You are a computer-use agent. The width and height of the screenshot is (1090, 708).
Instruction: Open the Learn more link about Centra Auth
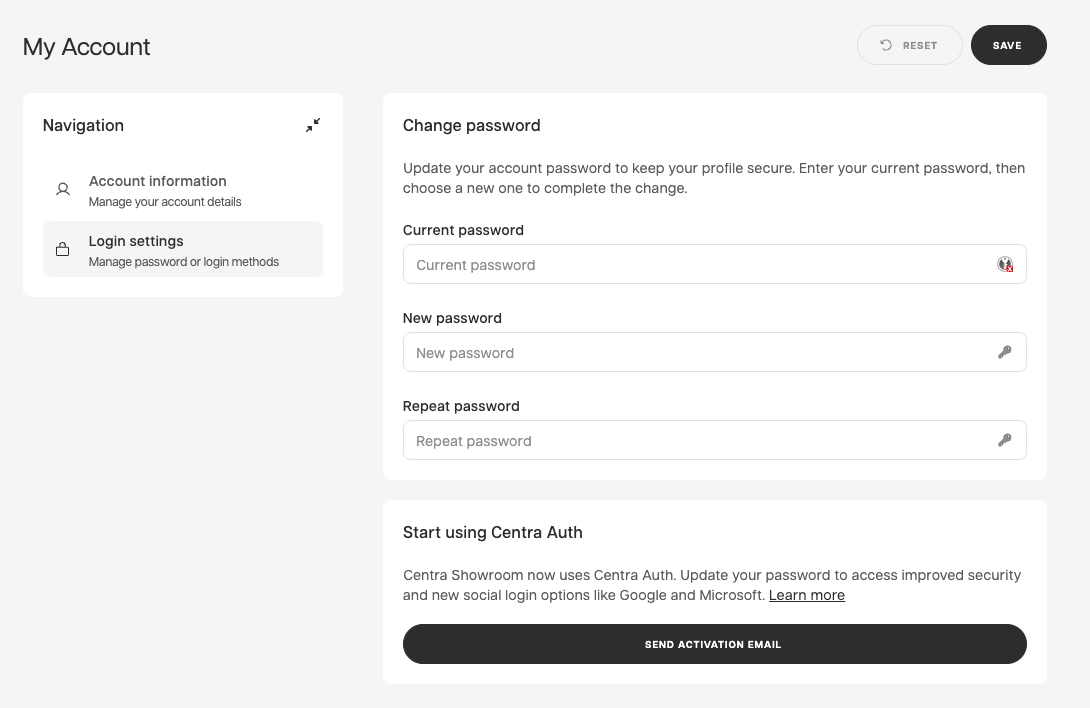(806, 595)
